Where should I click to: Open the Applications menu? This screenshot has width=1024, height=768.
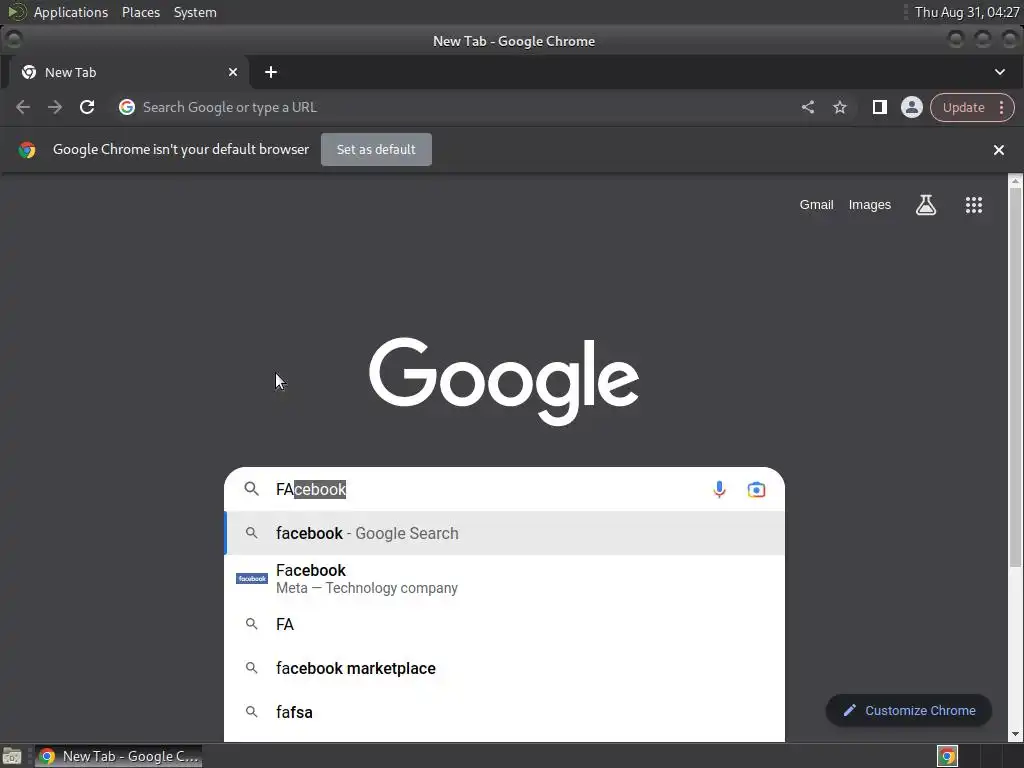point(71,12)
